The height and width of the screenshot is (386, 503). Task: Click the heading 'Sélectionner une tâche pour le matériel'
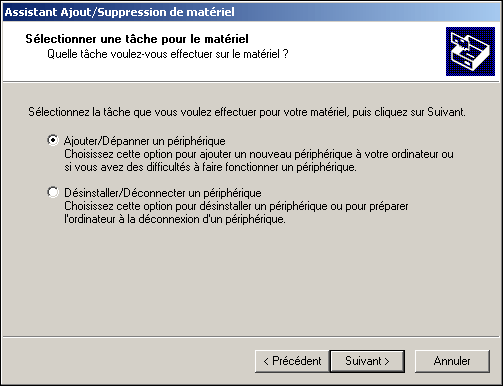click(x=137, y=39)
